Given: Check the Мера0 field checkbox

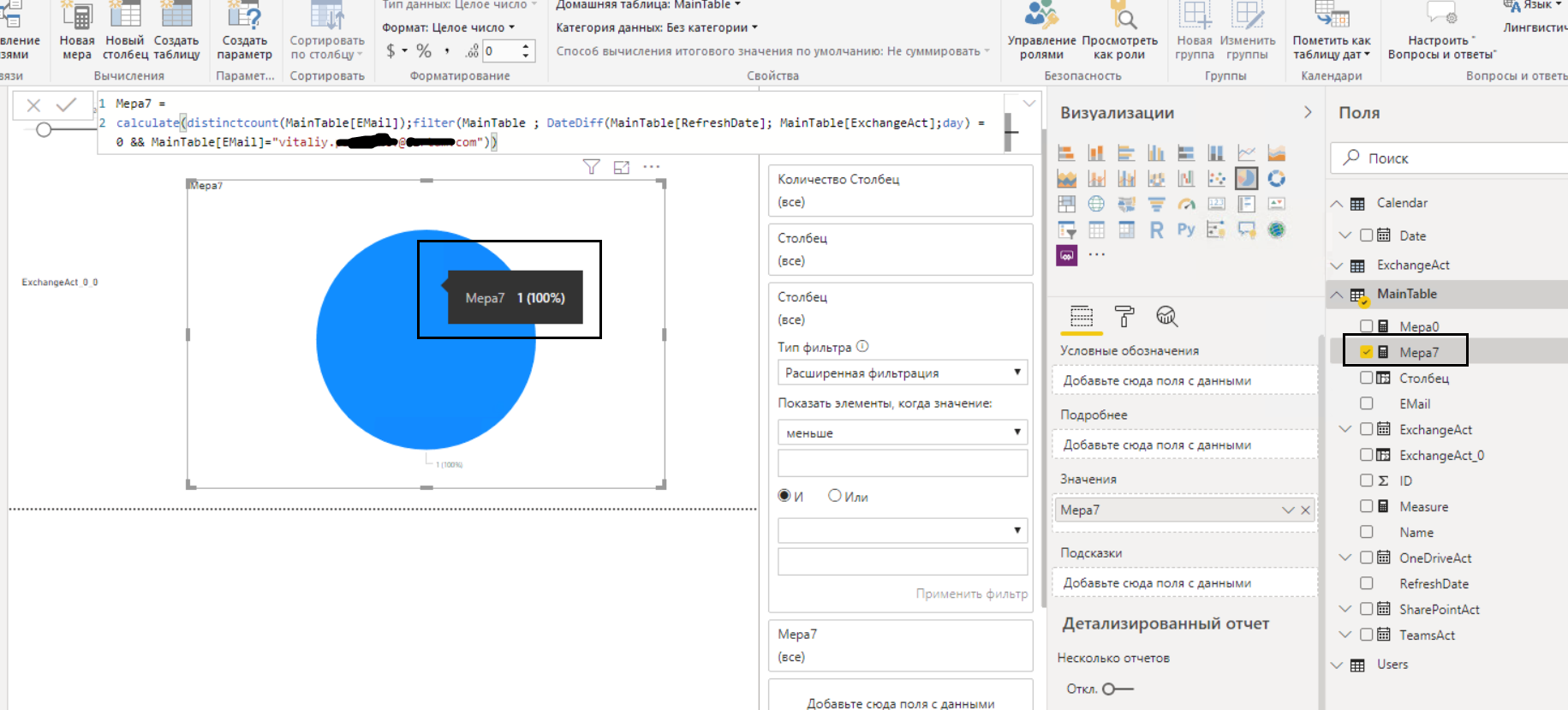Looking at the screenshot, I should [1367, 326].
